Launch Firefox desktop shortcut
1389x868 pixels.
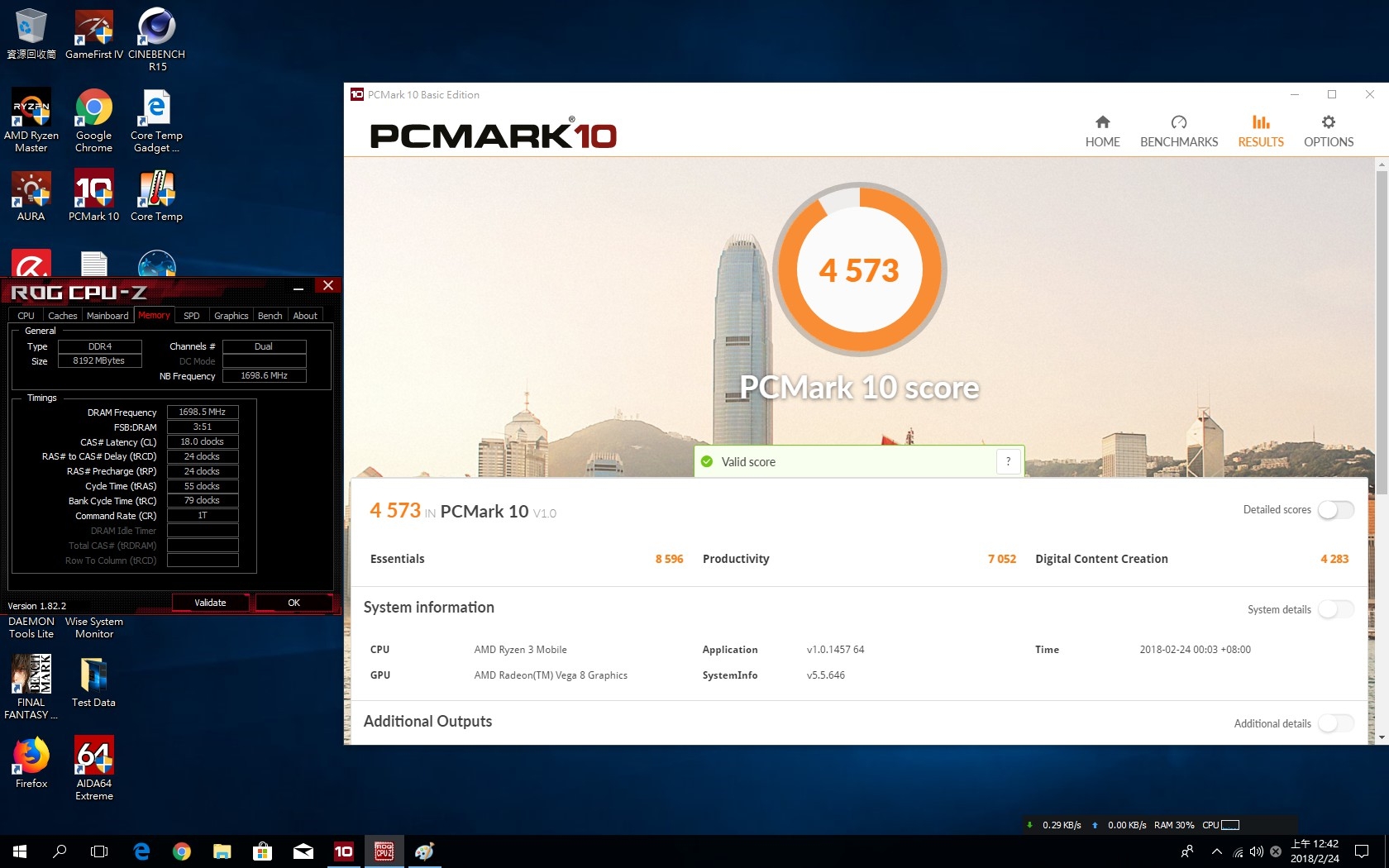pos(31,762)
